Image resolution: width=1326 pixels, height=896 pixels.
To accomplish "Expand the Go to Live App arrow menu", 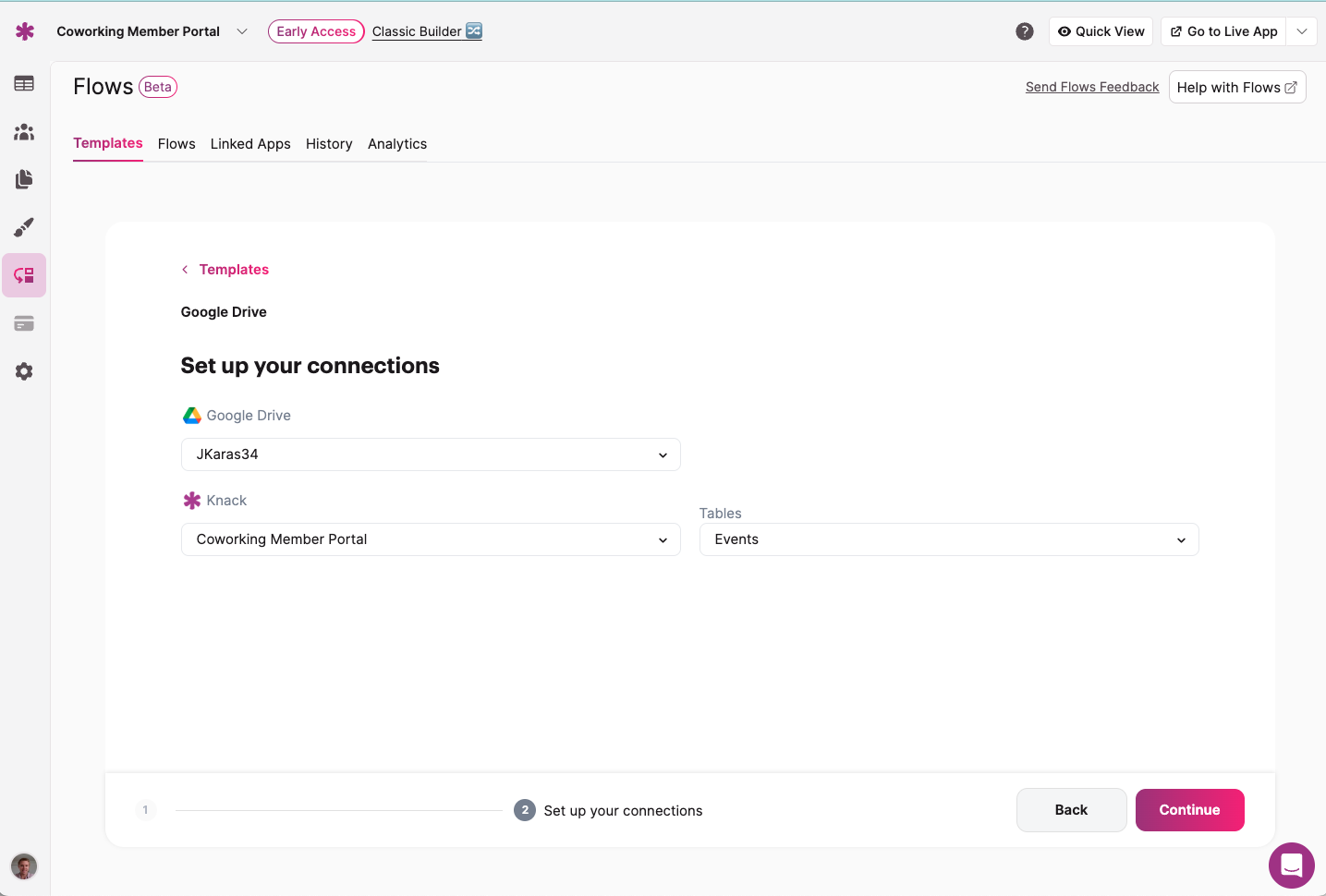I will pos(1301,31).
